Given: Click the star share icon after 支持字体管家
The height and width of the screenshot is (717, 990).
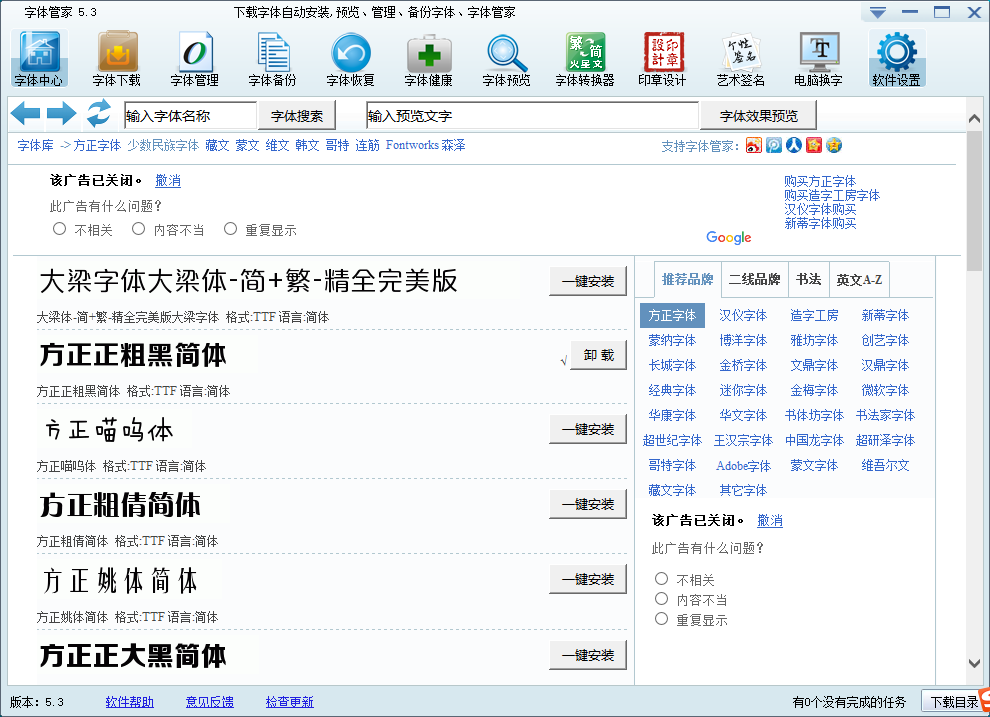Looking at the screenshot, I should click(x=835, y=145).
